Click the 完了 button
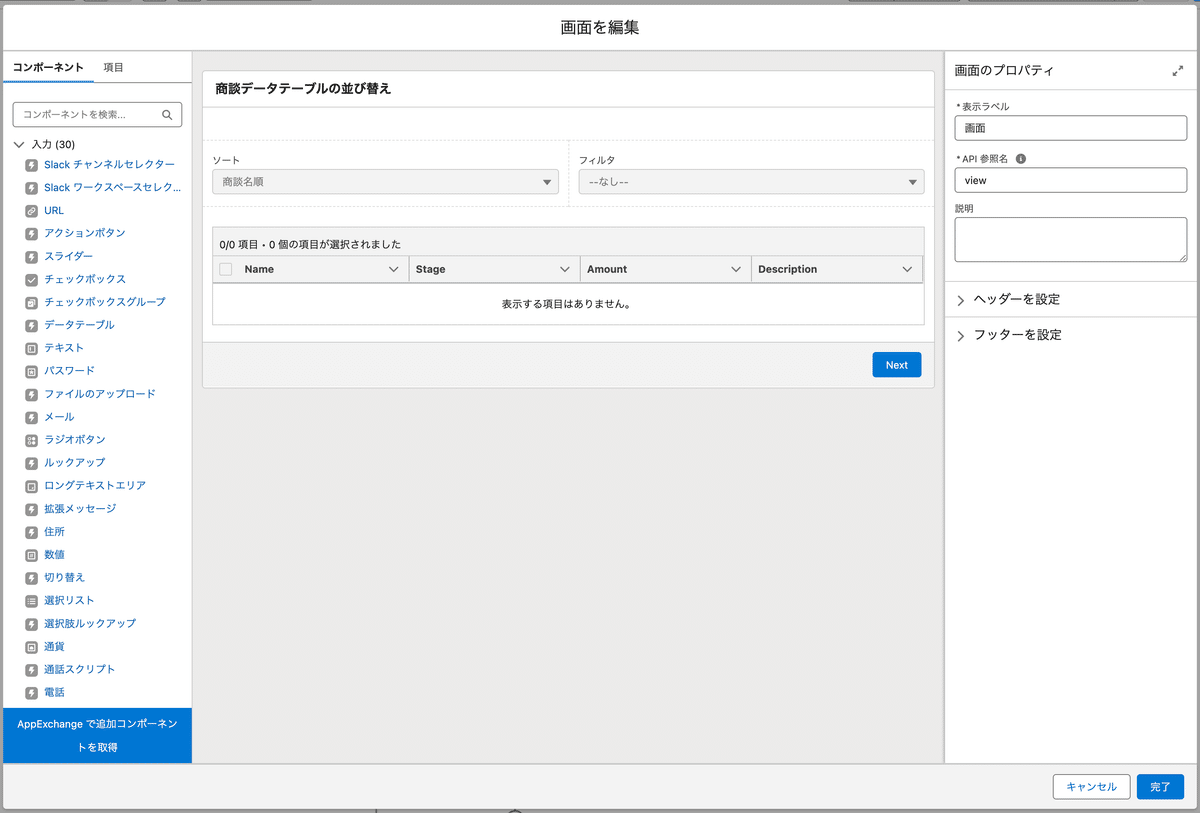 click(1160, 787)
